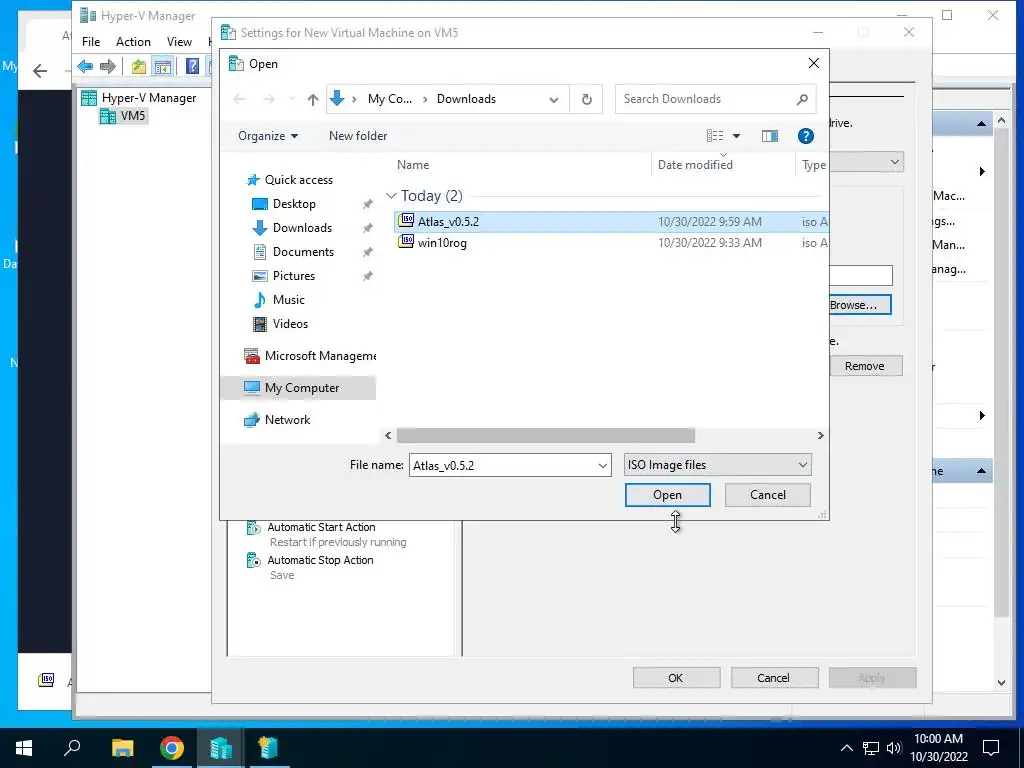The height and width of the screenshot is (768, 1024).
Task: Click Browse button in VM settings
Action: pyautogui.click(x=859, y=305)
